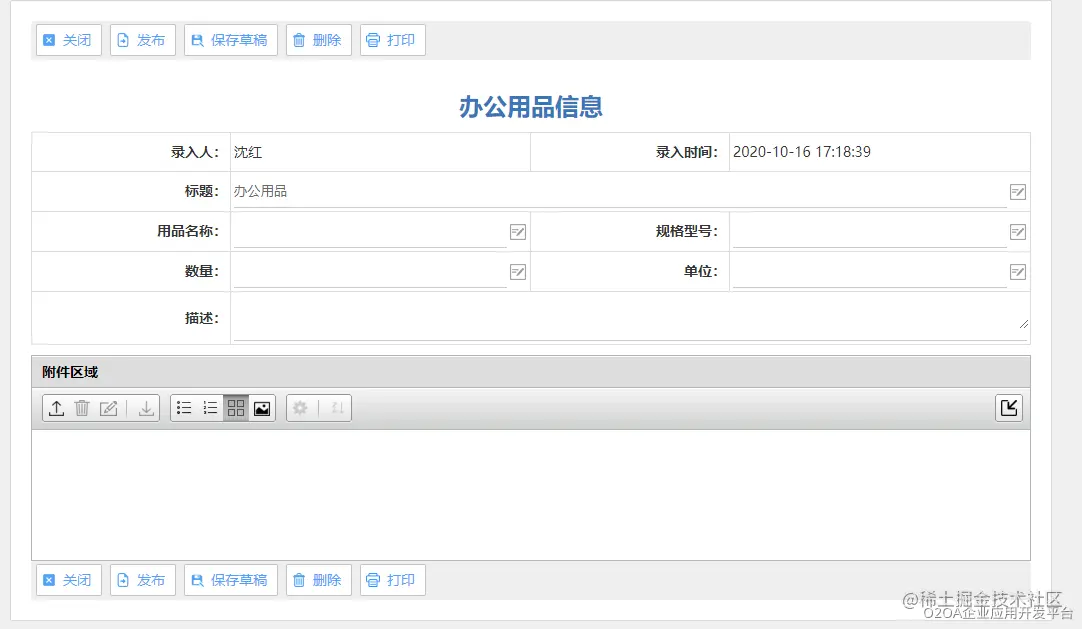Switch attachments to numbered sequence view
Image resolution: width=1082 pixels, height=629 pixels.
tap(210, 408)
